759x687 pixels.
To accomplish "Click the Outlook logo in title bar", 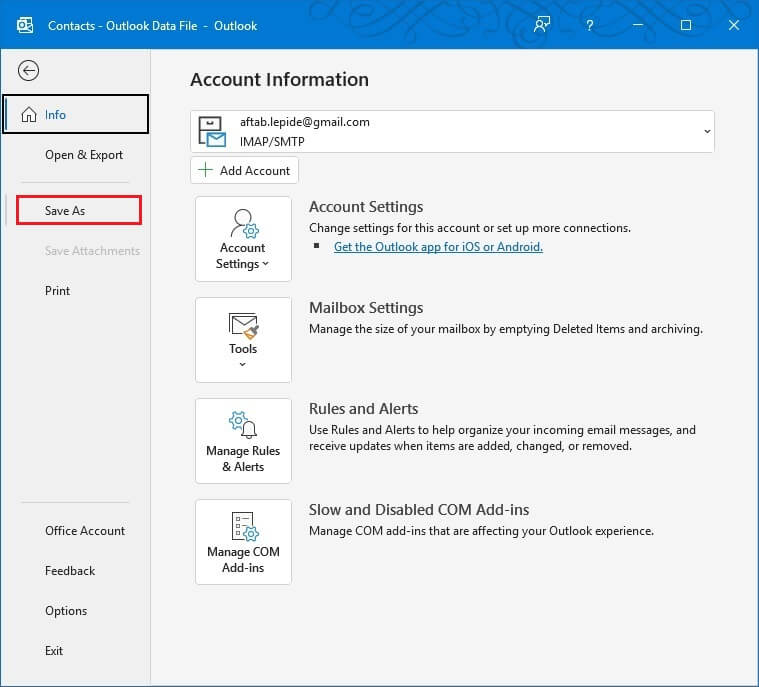I will tap(25, 25).
